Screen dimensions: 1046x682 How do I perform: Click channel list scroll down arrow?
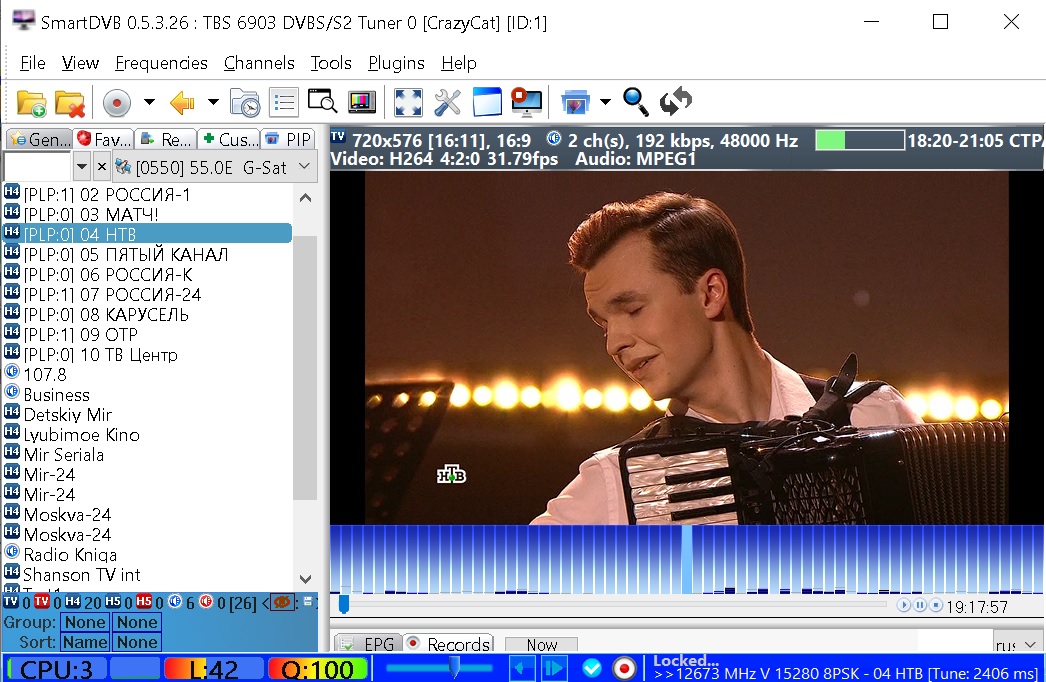pyautogui.click(x=305, y=579)
